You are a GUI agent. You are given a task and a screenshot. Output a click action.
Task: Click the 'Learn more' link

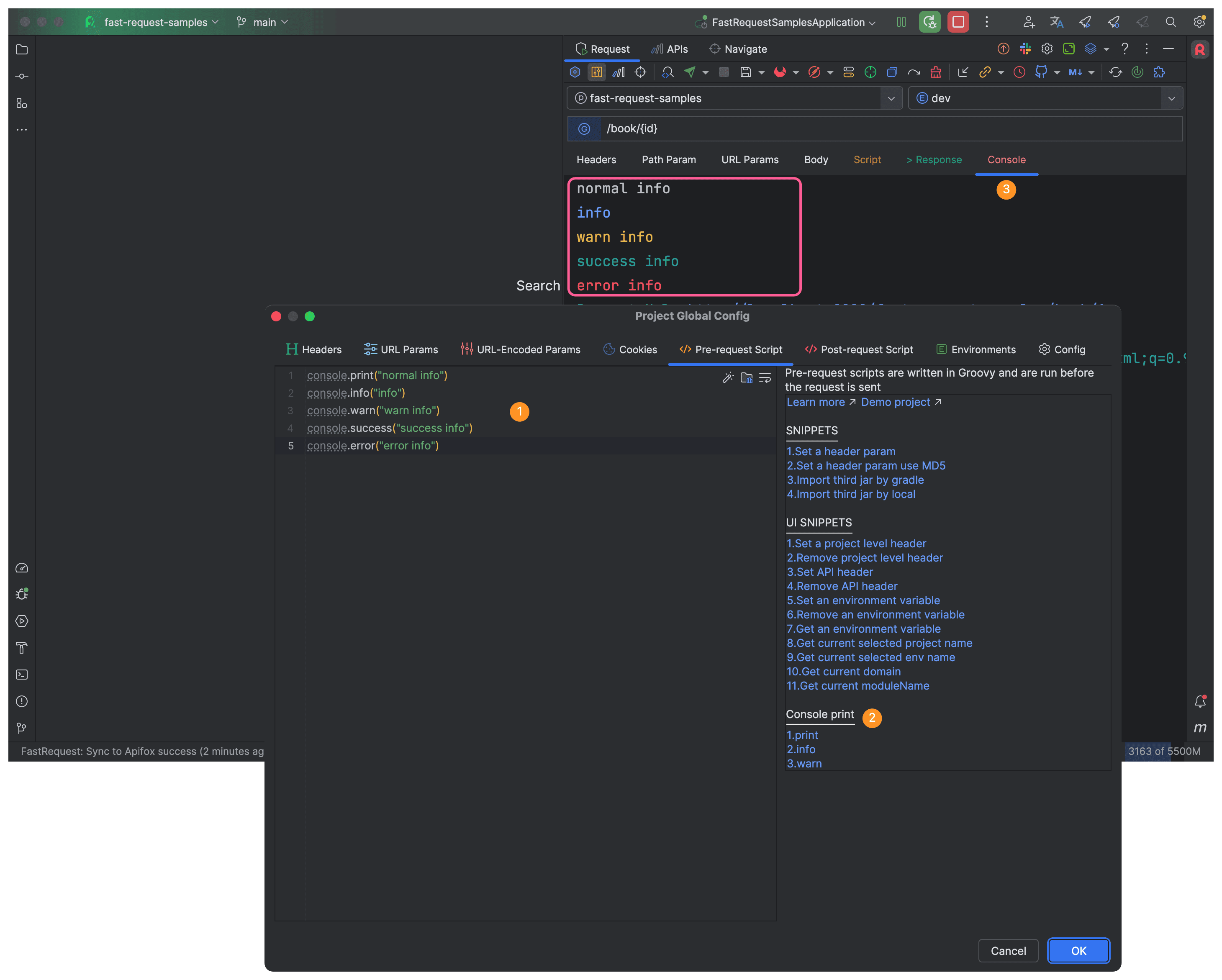click(x=816, y=402)
